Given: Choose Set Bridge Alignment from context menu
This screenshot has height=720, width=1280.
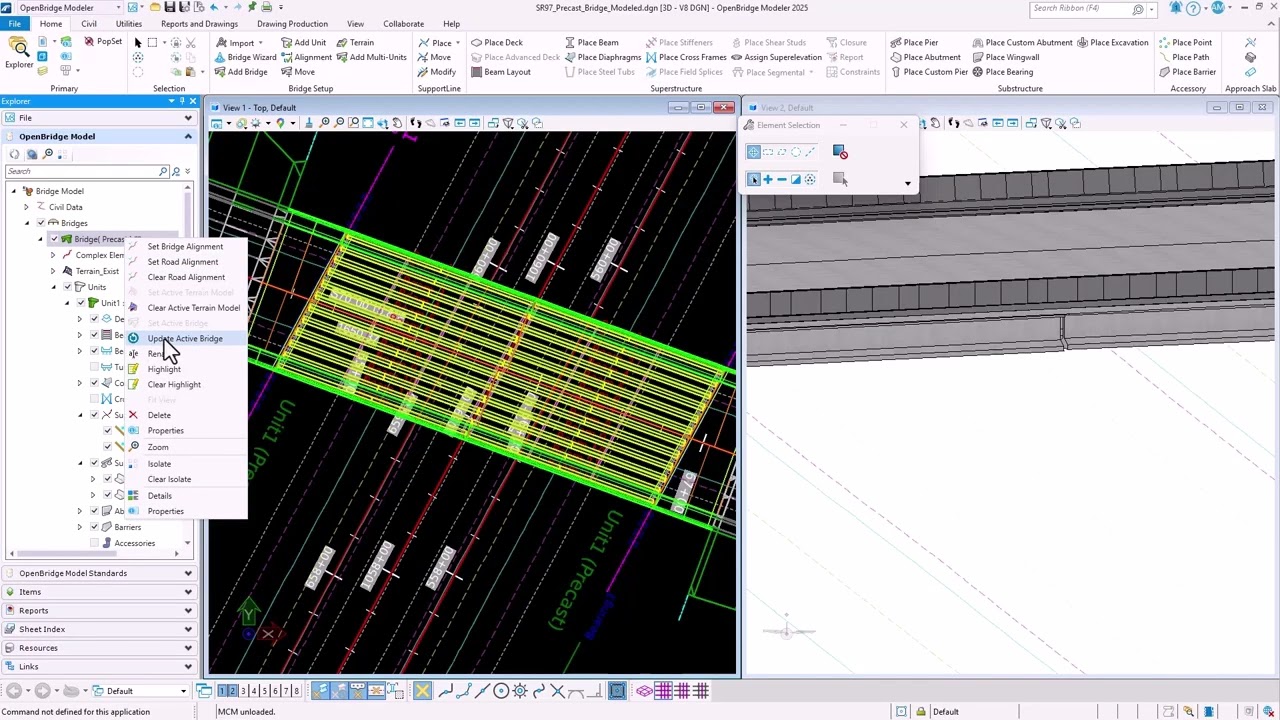Looking at the screenshot, I should click(x=185, y=246).
